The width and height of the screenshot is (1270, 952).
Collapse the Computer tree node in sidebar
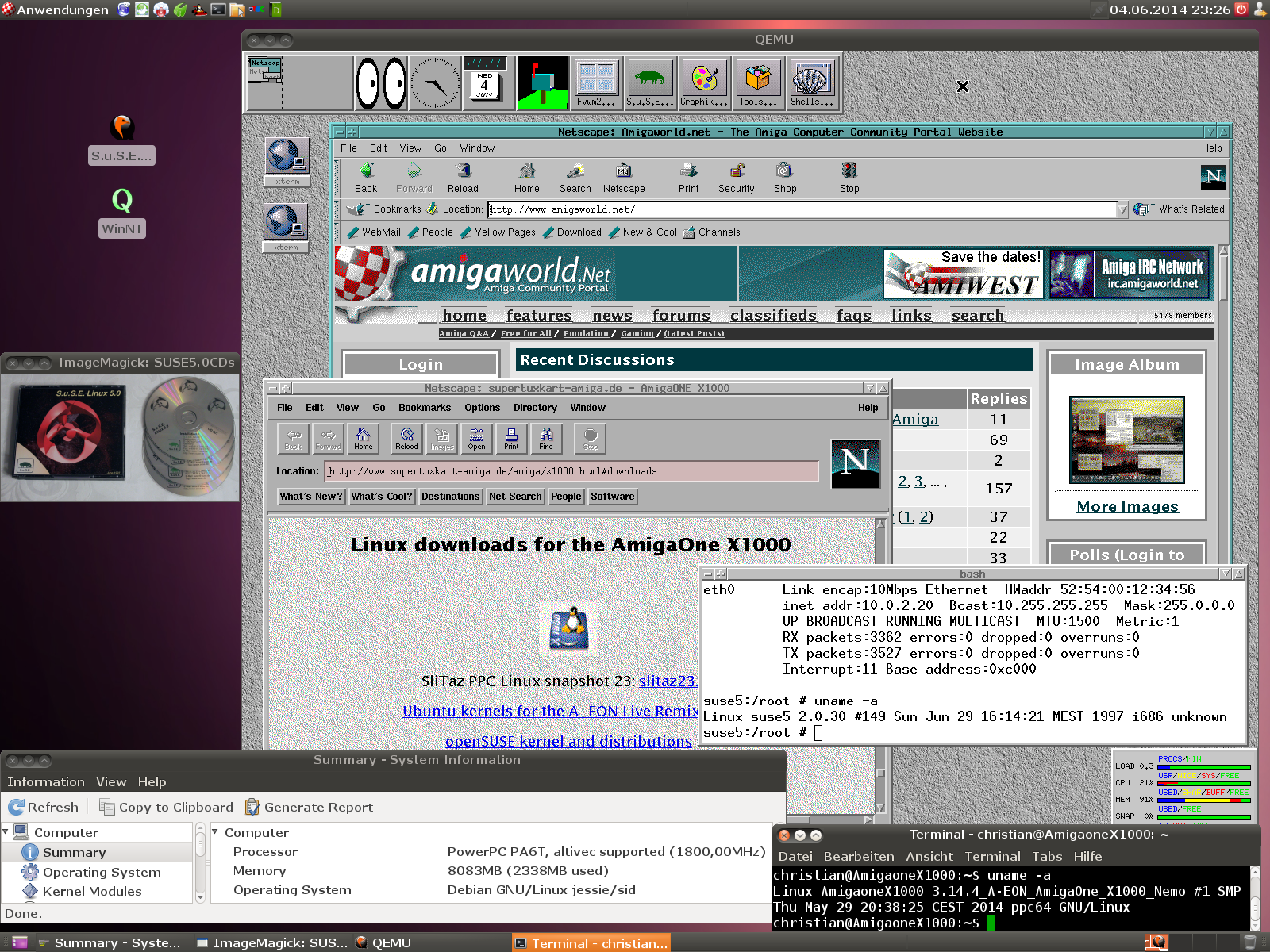tap(6, 832)
